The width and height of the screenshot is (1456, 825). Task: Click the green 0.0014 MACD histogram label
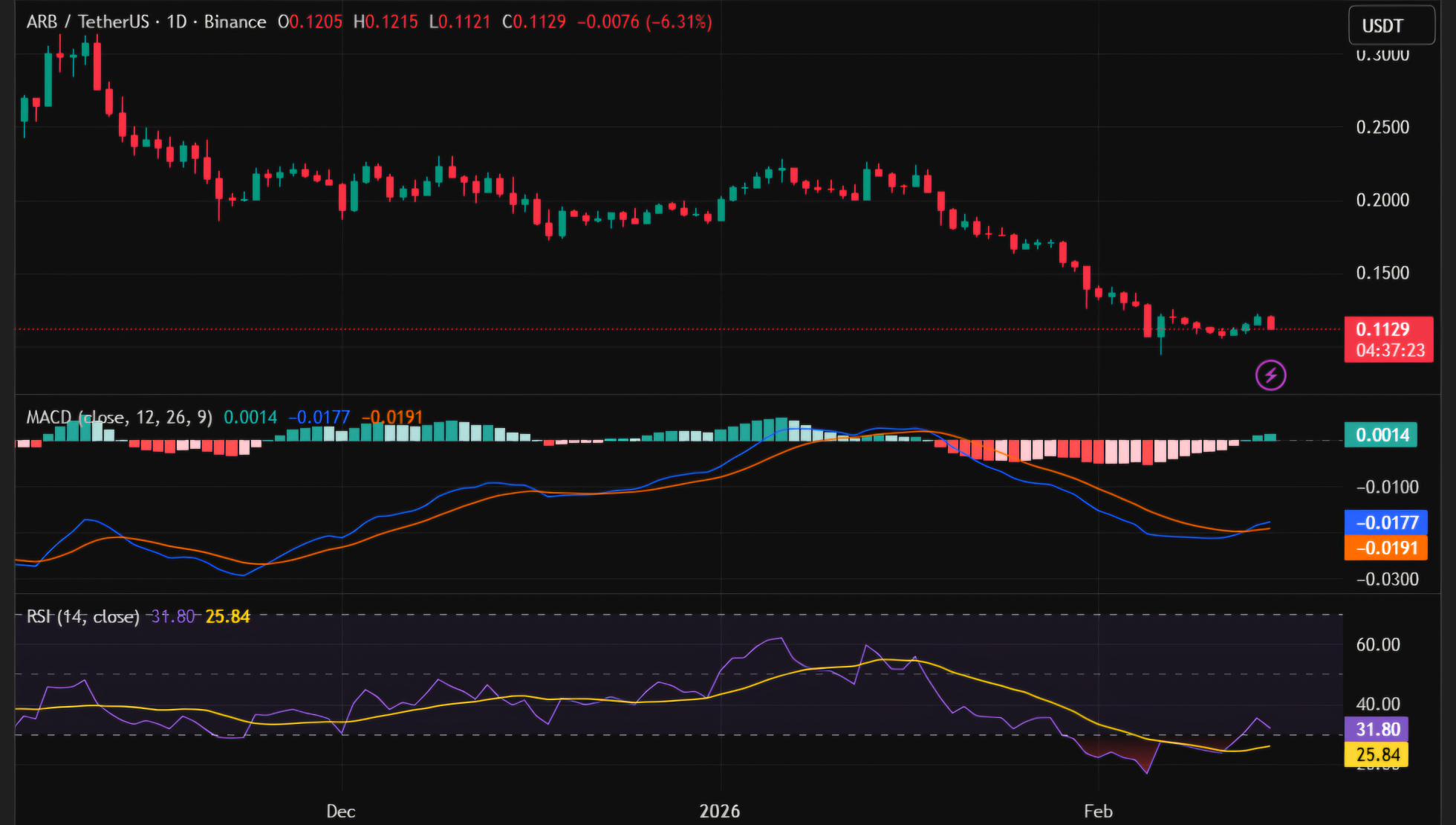coord(1380,435)
